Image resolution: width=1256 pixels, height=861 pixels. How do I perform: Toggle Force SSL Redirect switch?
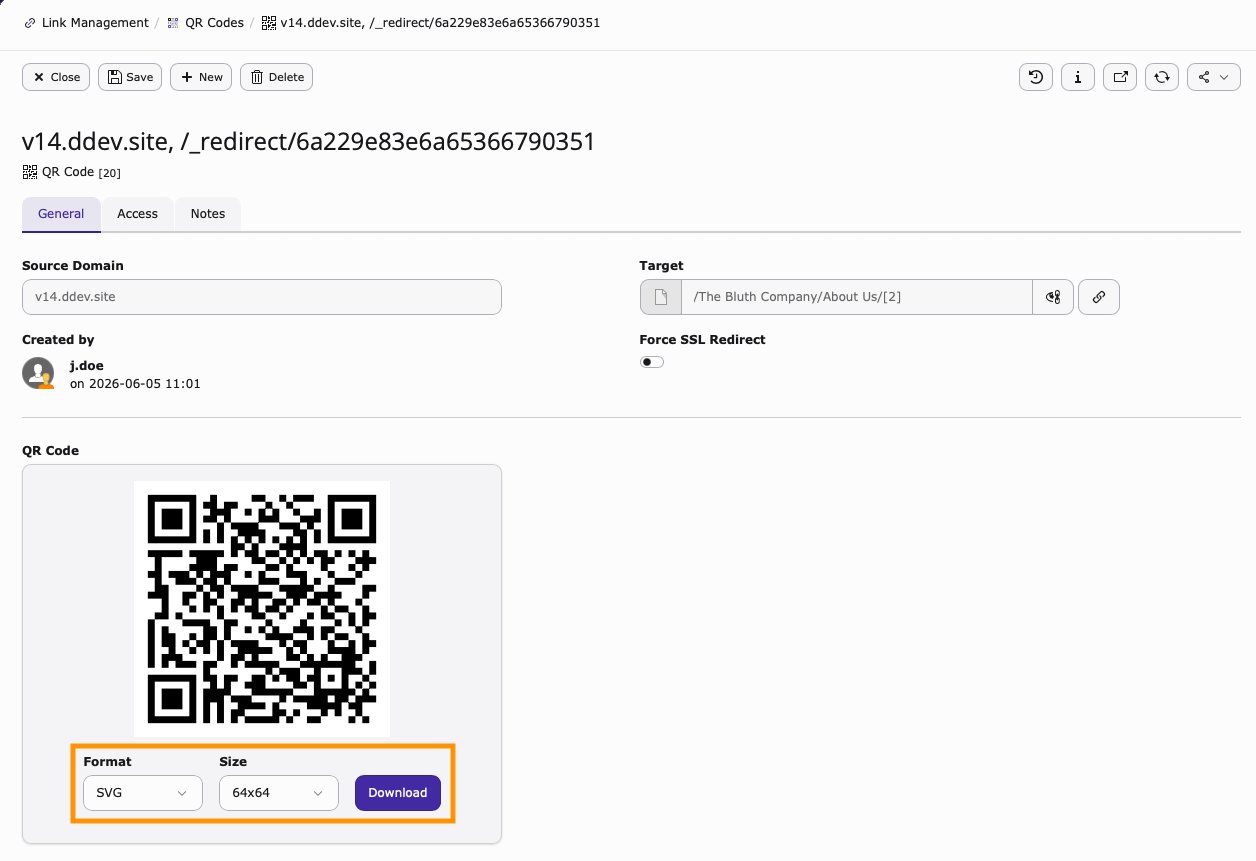pyautogui.click(x=652, y=362)
